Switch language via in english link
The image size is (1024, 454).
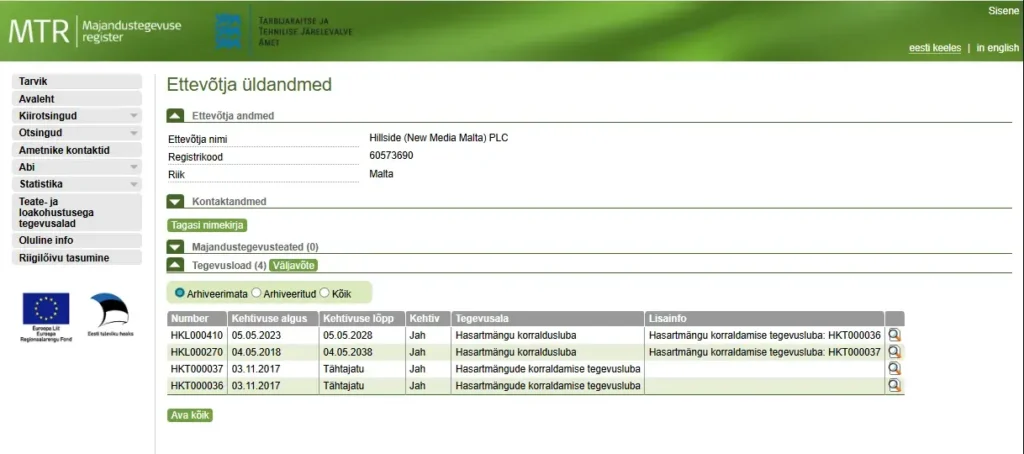(x=997, y=48)
